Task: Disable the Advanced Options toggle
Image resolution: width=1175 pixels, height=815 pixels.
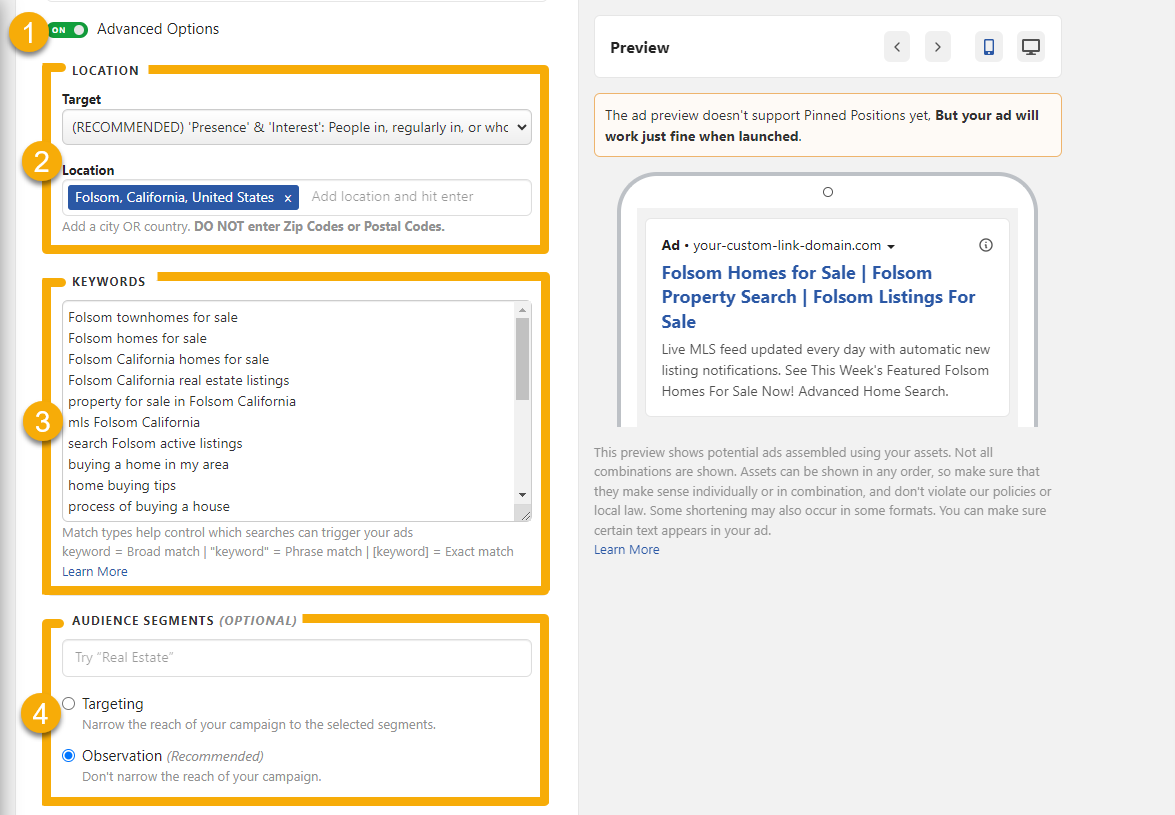Action: pos(68,29)
